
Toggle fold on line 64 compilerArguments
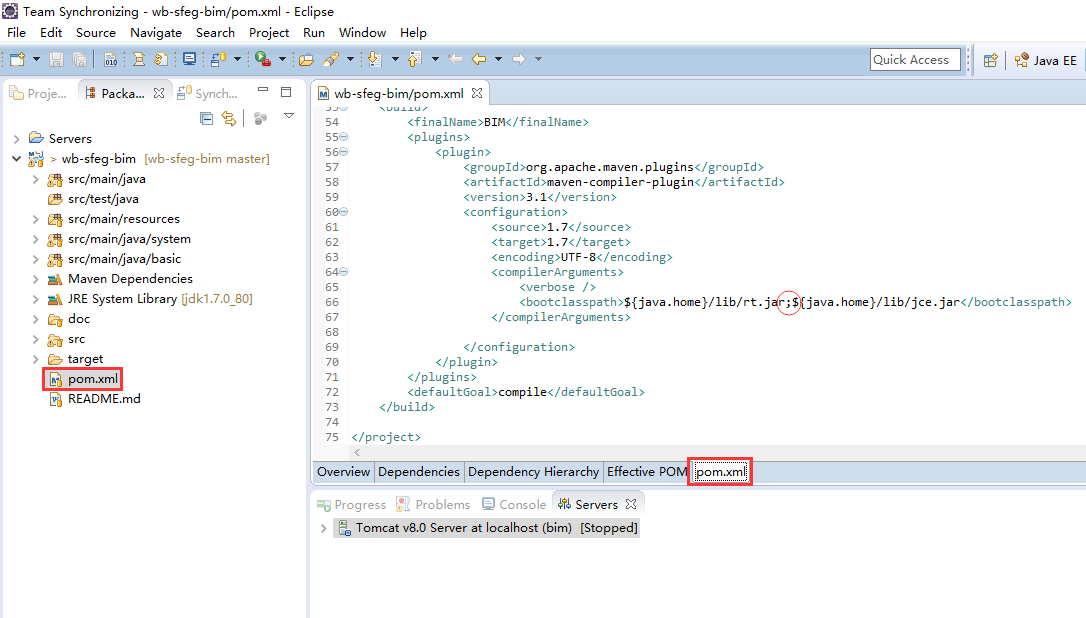click(344, 272)
